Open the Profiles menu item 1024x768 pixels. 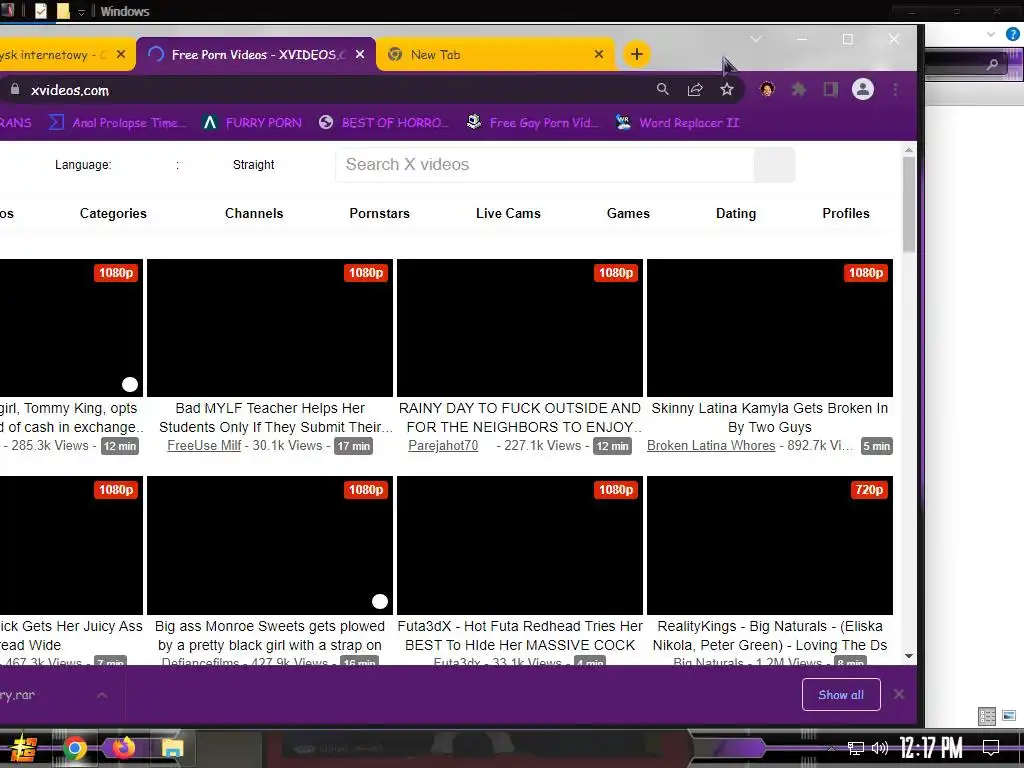click(846, 214)
